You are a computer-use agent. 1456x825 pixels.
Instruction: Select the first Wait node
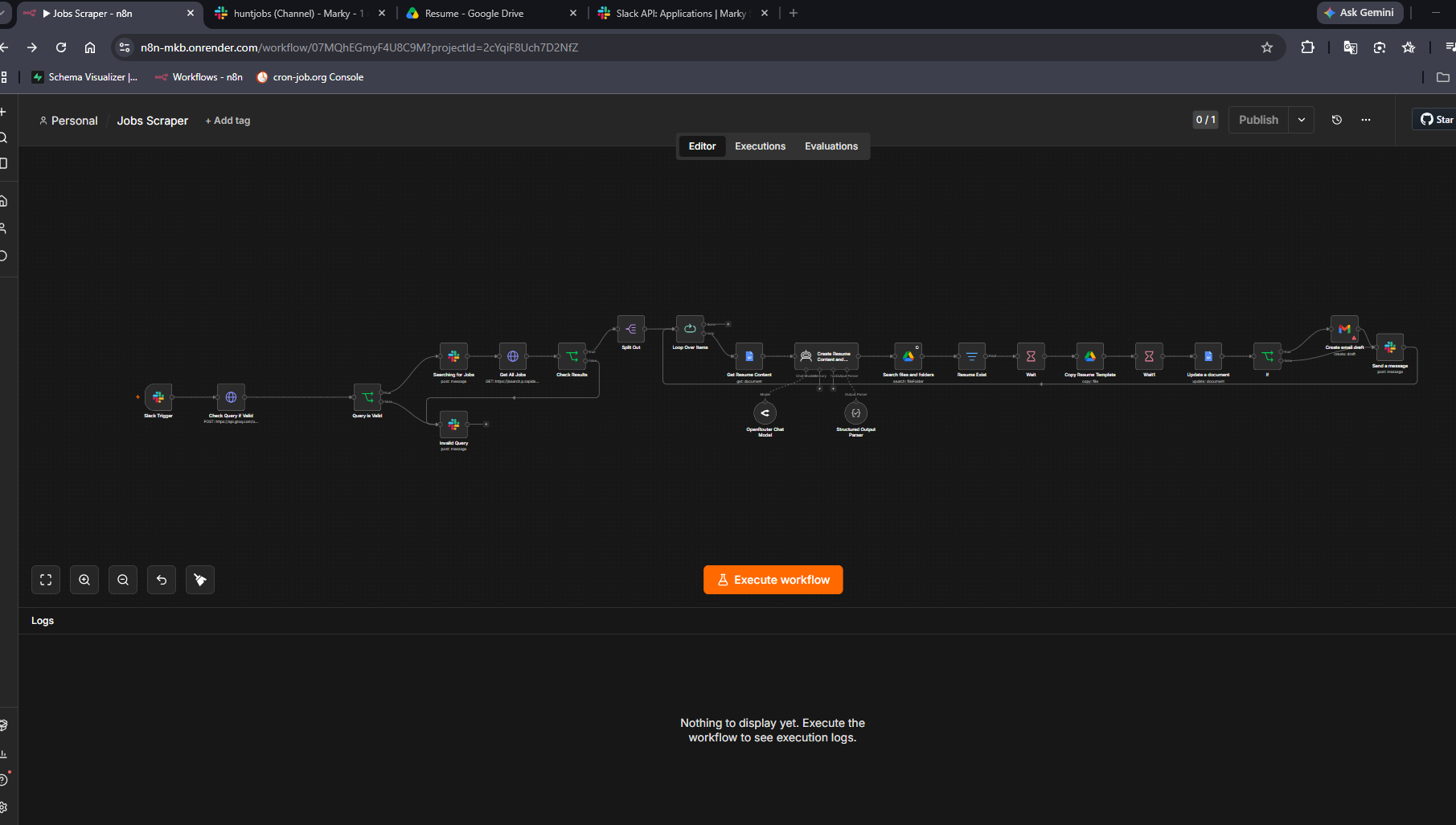point(1031,356)
